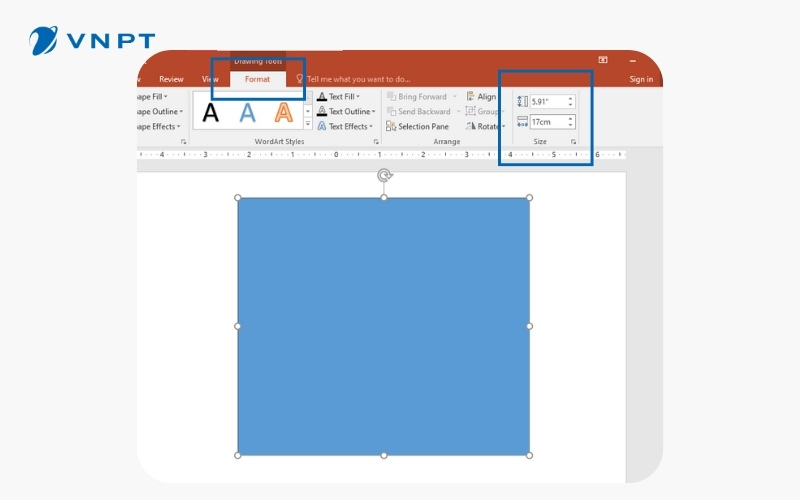The width and height of the screenshot is (800, 500).
Task: Click the VNPT logo
Action: point(92,40)
